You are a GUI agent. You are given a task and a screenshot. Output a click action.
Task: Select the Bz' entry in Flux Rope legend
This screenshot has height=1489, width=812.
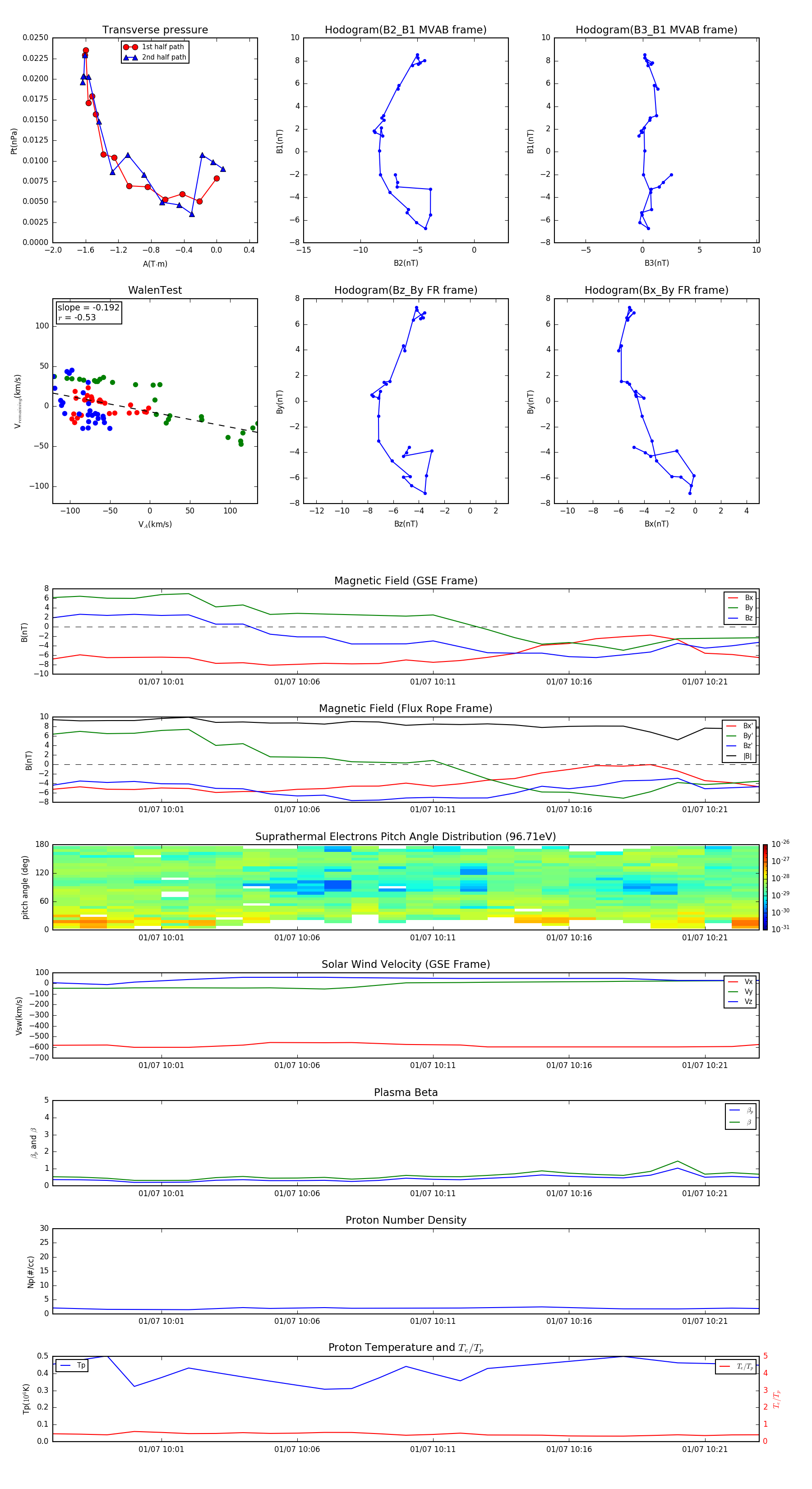(739, 746)
